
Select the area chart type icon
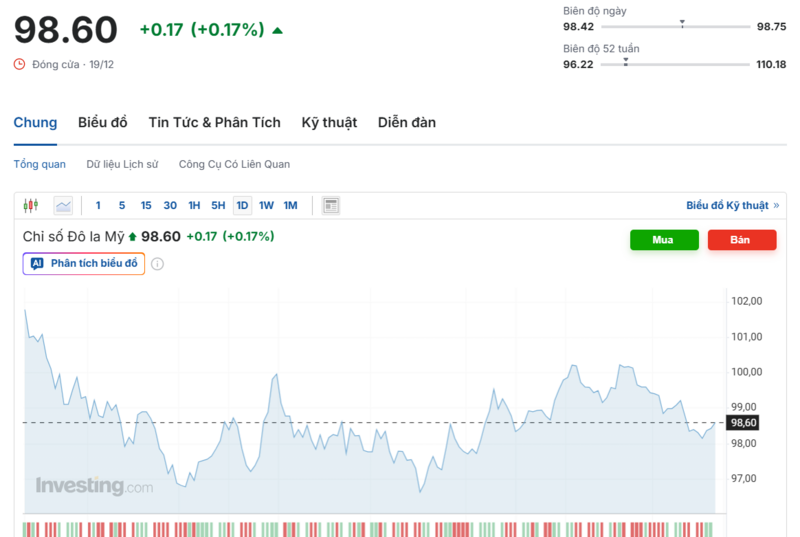[x=63, y=205]
